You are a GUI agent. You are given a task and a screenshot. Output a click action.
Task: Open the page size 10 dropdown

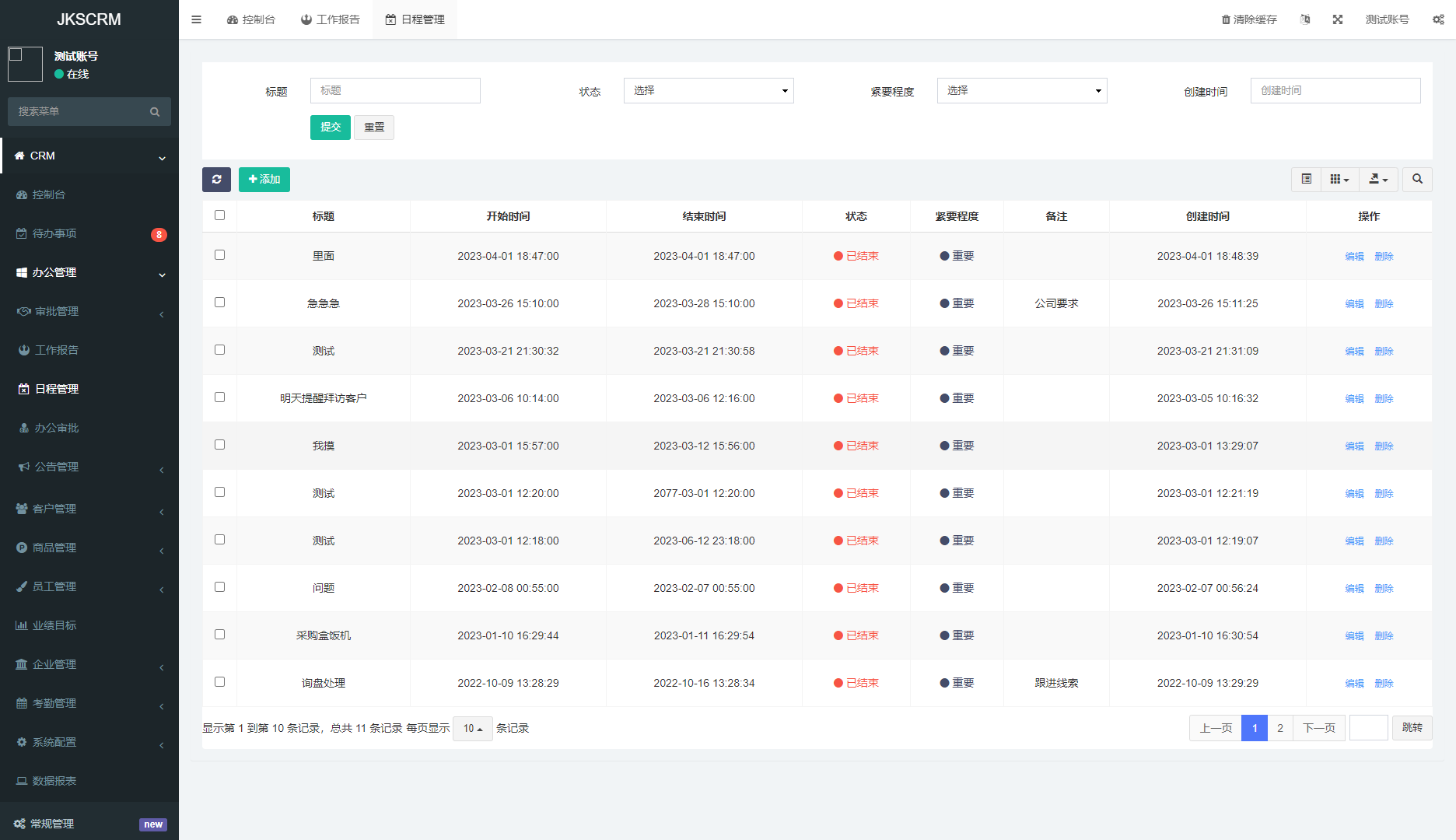472,729
